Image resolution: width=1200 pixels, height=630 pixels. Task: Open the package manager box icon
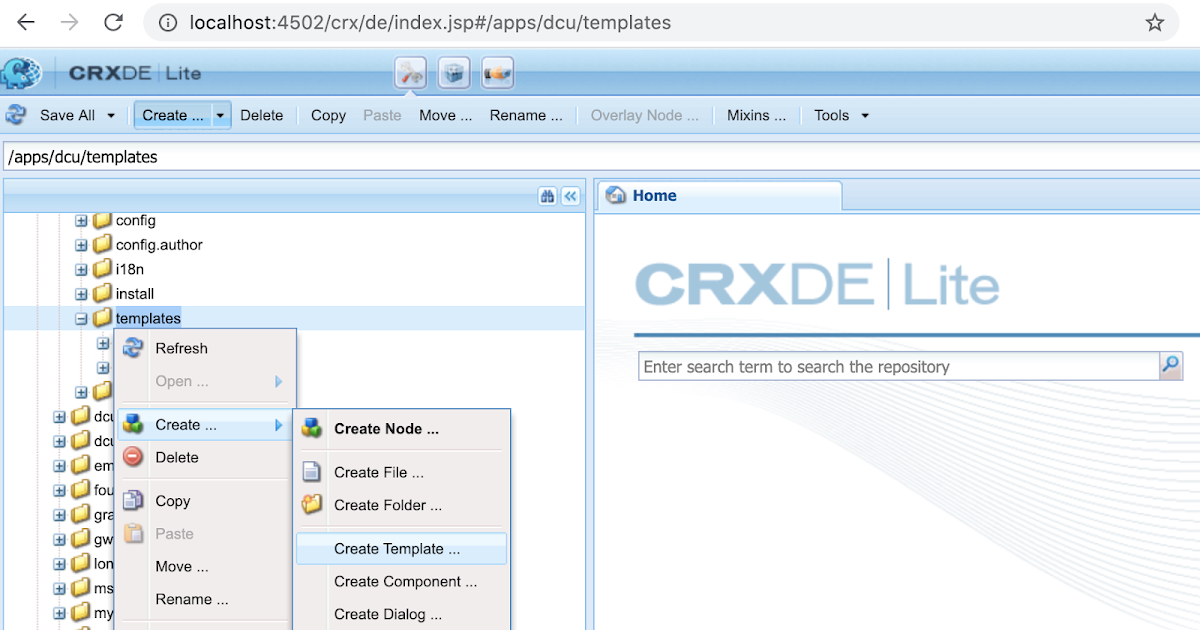[454, 73]
